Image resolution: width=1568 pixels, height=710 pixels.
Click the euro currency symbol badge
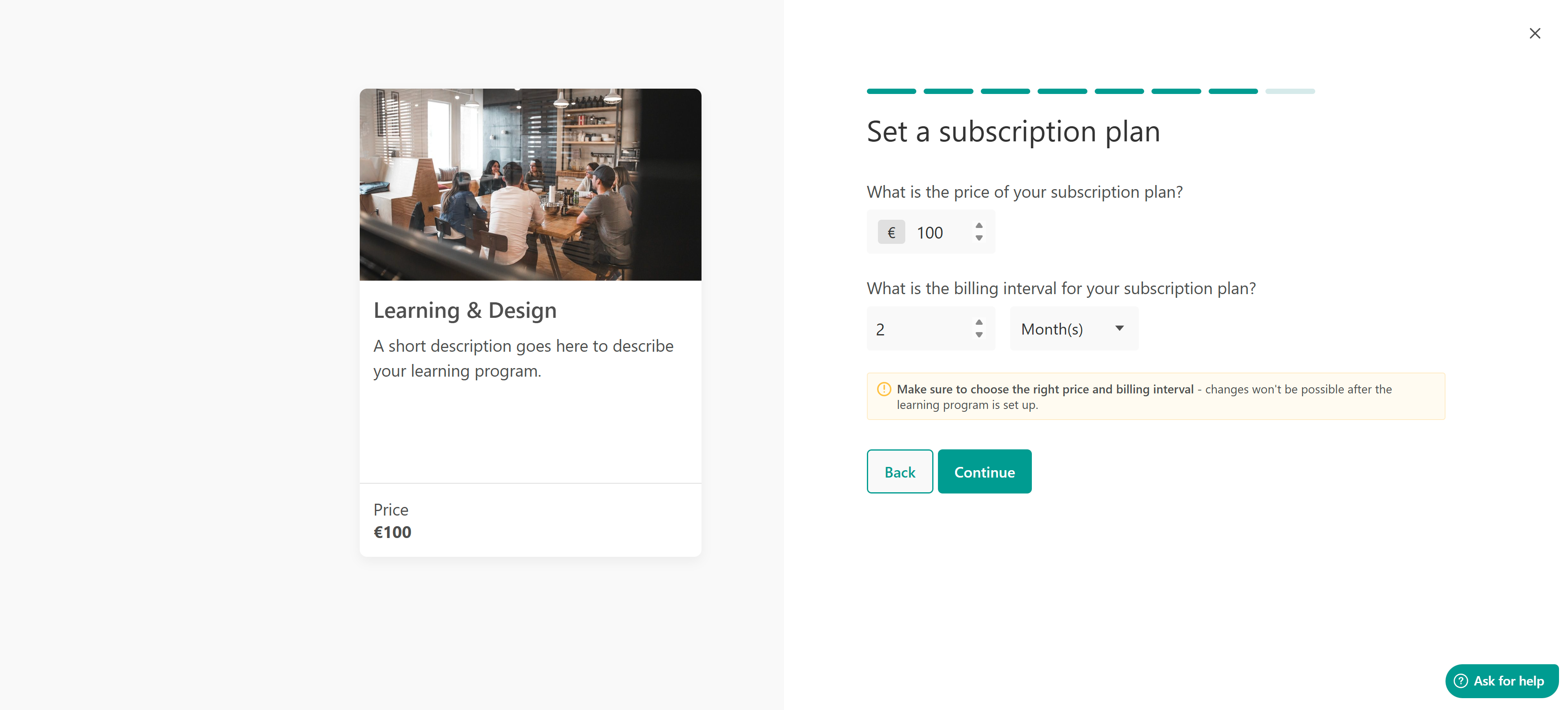pyautogui.click(x=891, y=232)
